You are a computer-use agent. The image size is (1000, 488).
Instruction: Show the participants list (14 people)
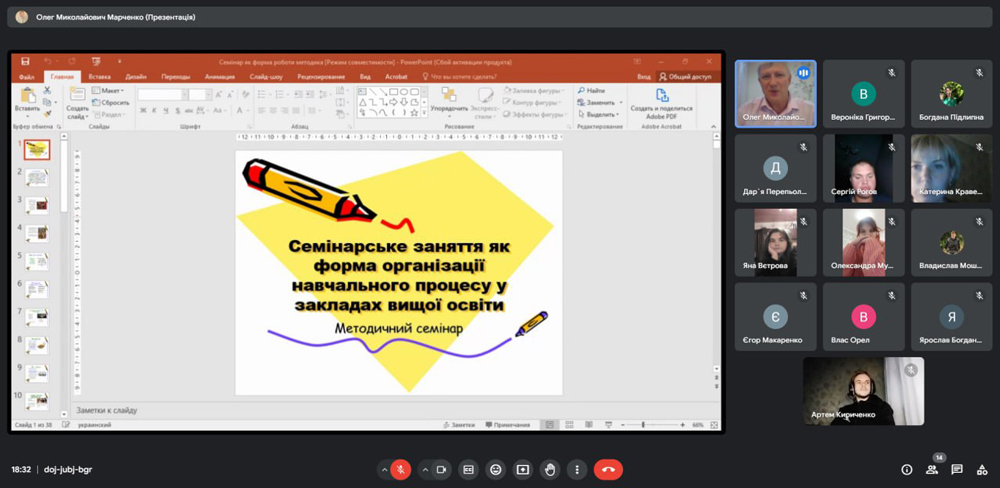tap(932, 469)
